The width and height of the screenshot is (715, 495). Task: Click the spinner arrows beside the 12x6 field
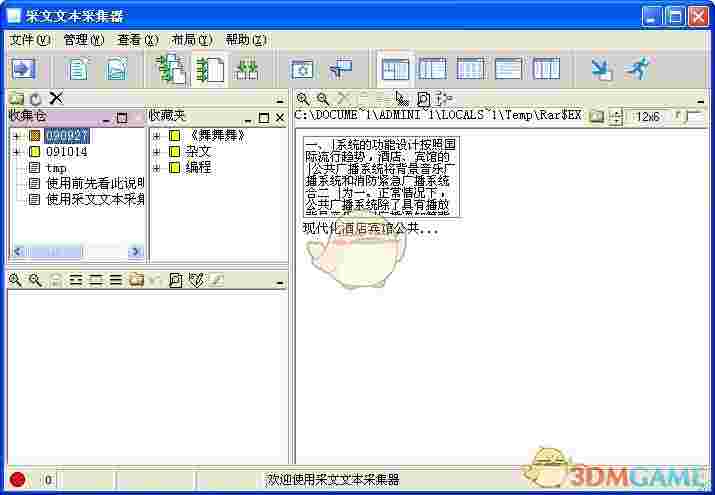(616, 117)
